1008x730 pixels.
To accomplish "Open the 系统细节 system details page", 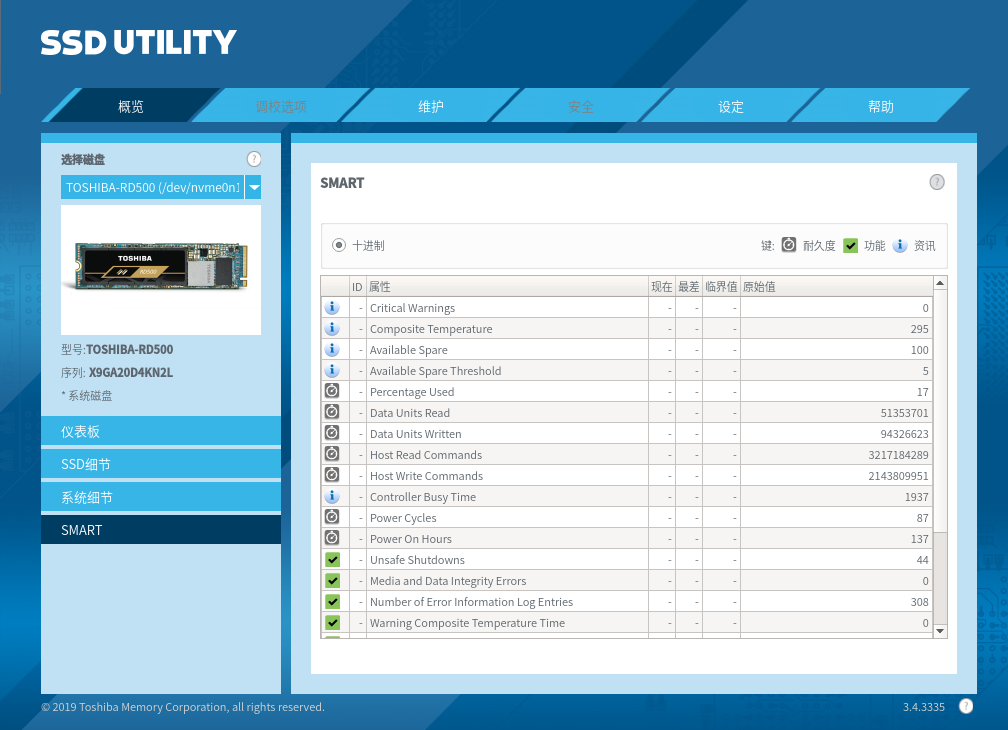I will (161, 497).
